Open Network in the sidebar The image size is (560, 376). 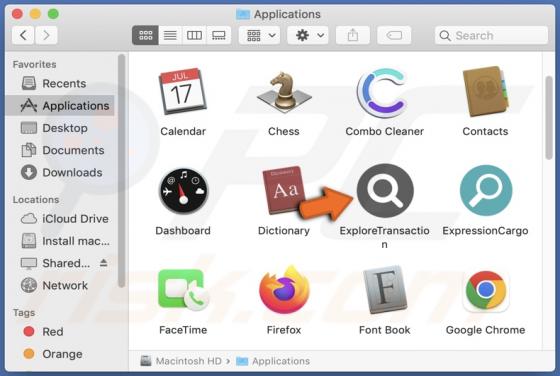coord(61,285)
